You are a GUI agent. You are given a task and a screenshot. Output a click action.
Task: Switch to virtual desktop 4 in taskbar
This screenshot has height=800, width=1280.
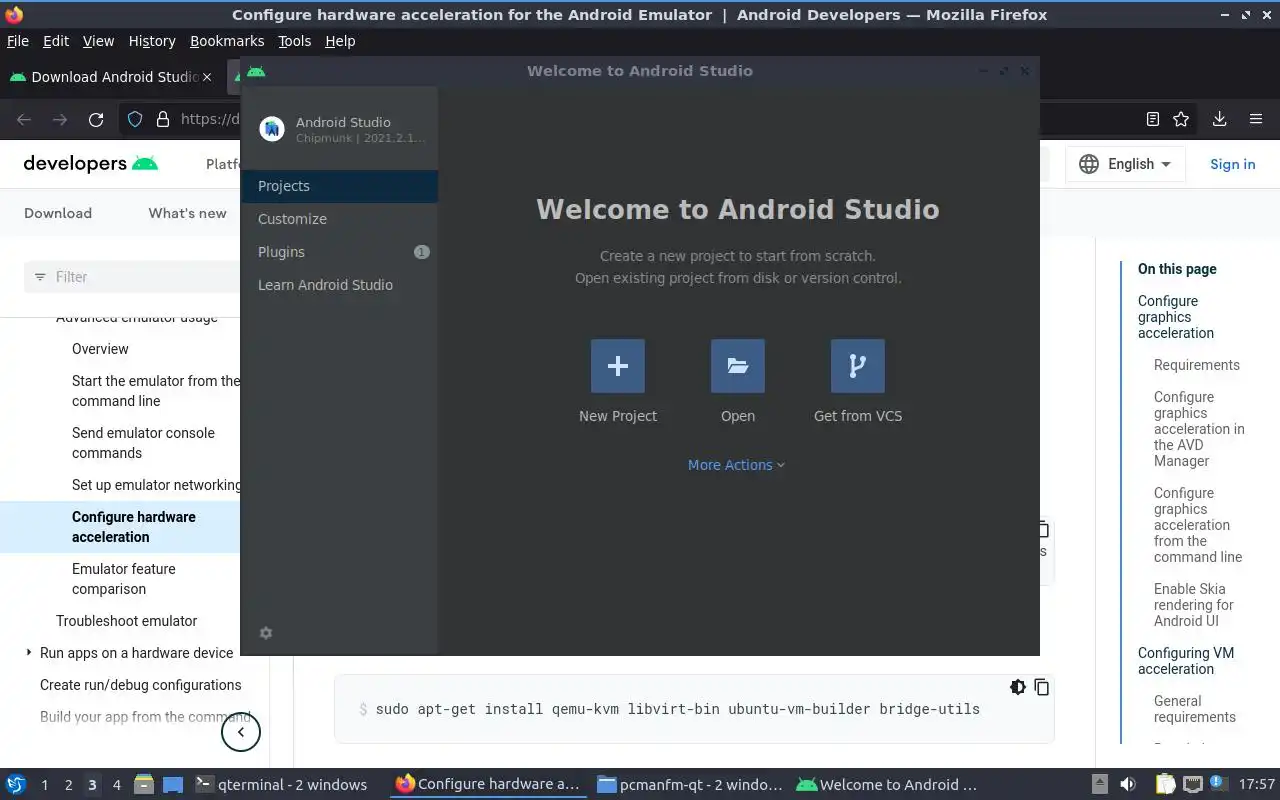point(116,785)
